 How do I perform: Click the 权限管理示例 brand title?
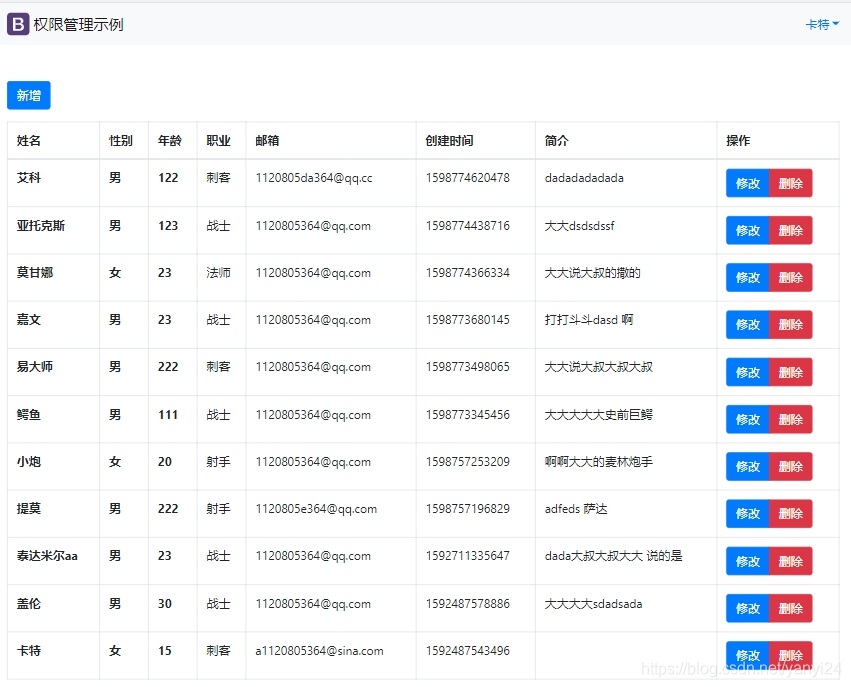78,24
